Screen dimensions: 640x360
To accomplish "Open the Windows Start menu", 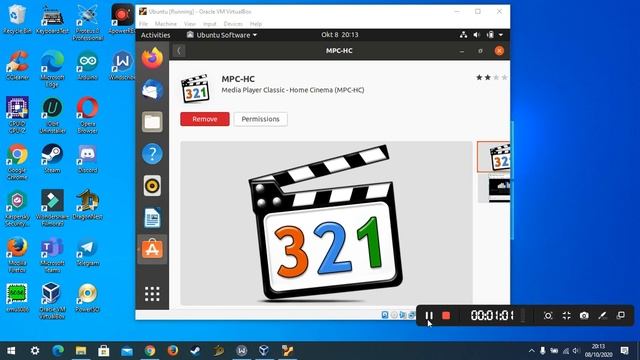I will (x=11, y=351).
